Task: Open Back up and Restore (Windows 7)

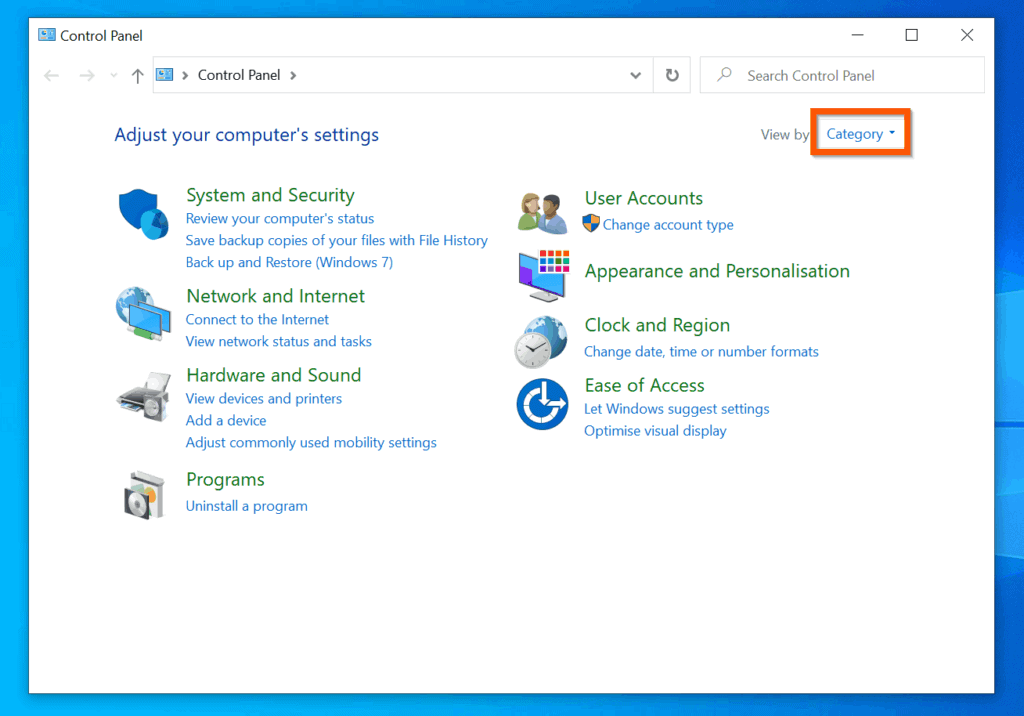Action: click(289, 262)
